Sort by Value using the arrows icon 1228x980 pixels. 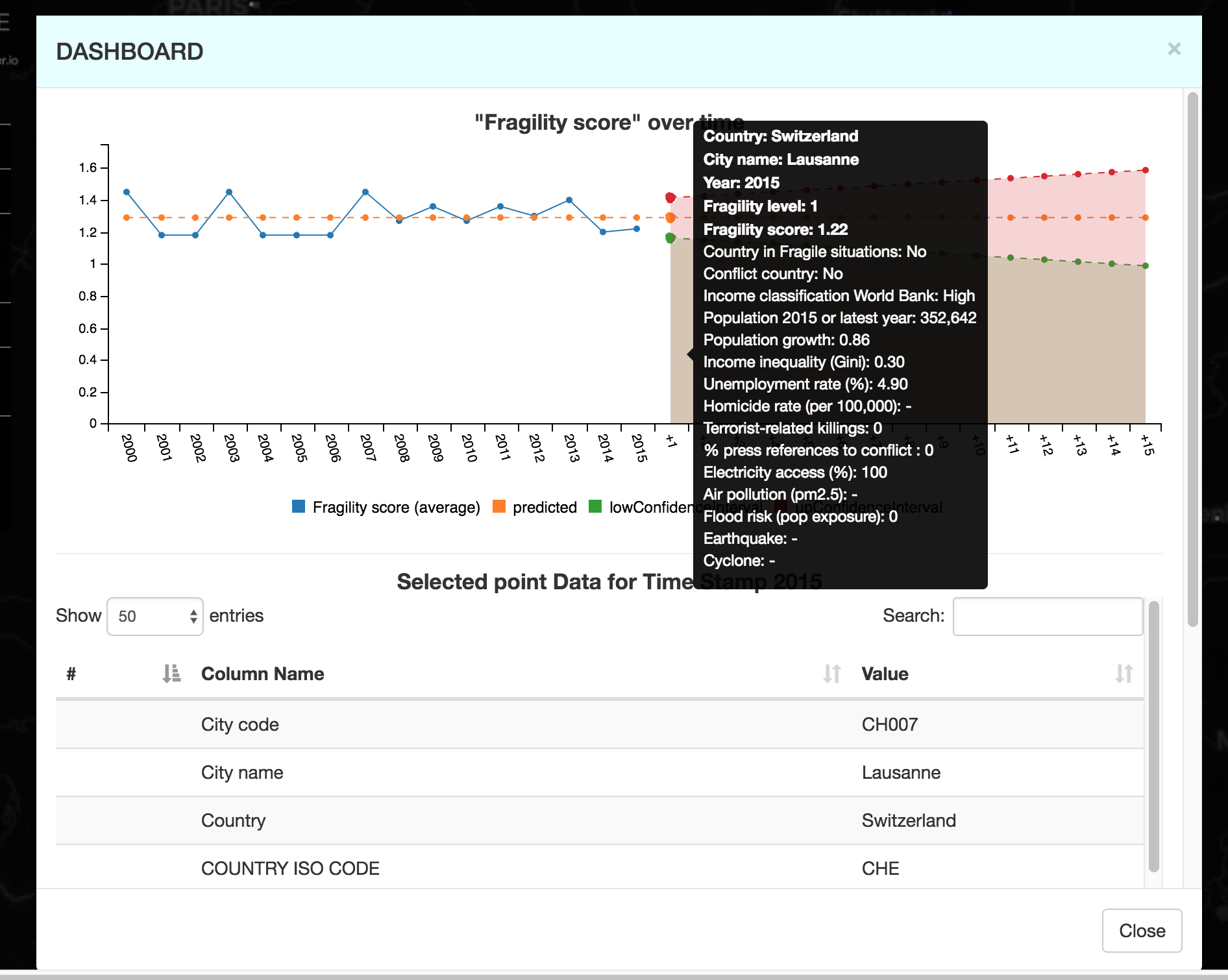click(x=1124, y=674)
